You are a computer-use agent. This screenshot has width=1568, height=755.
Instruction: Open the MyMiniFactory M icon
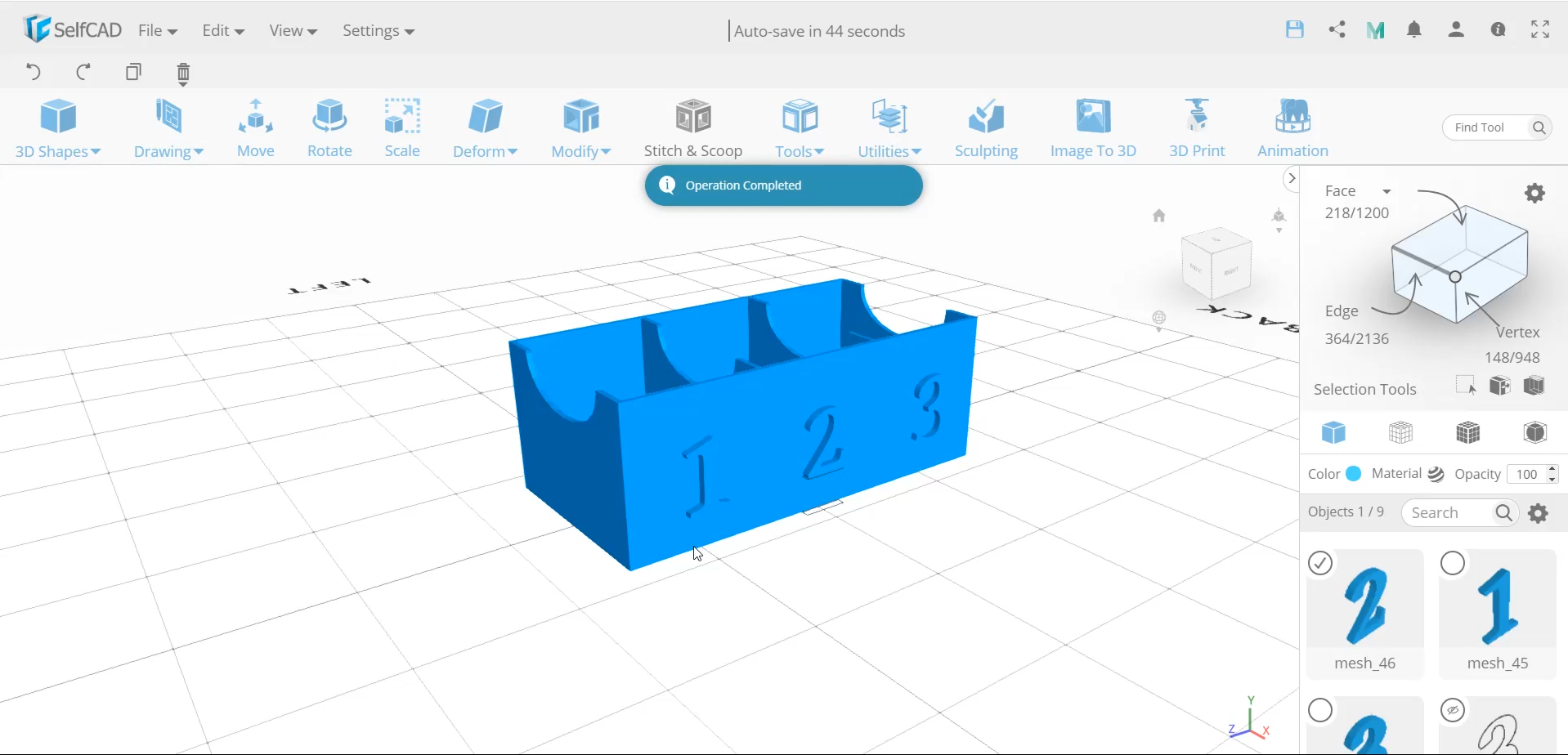click(1376, 30)
